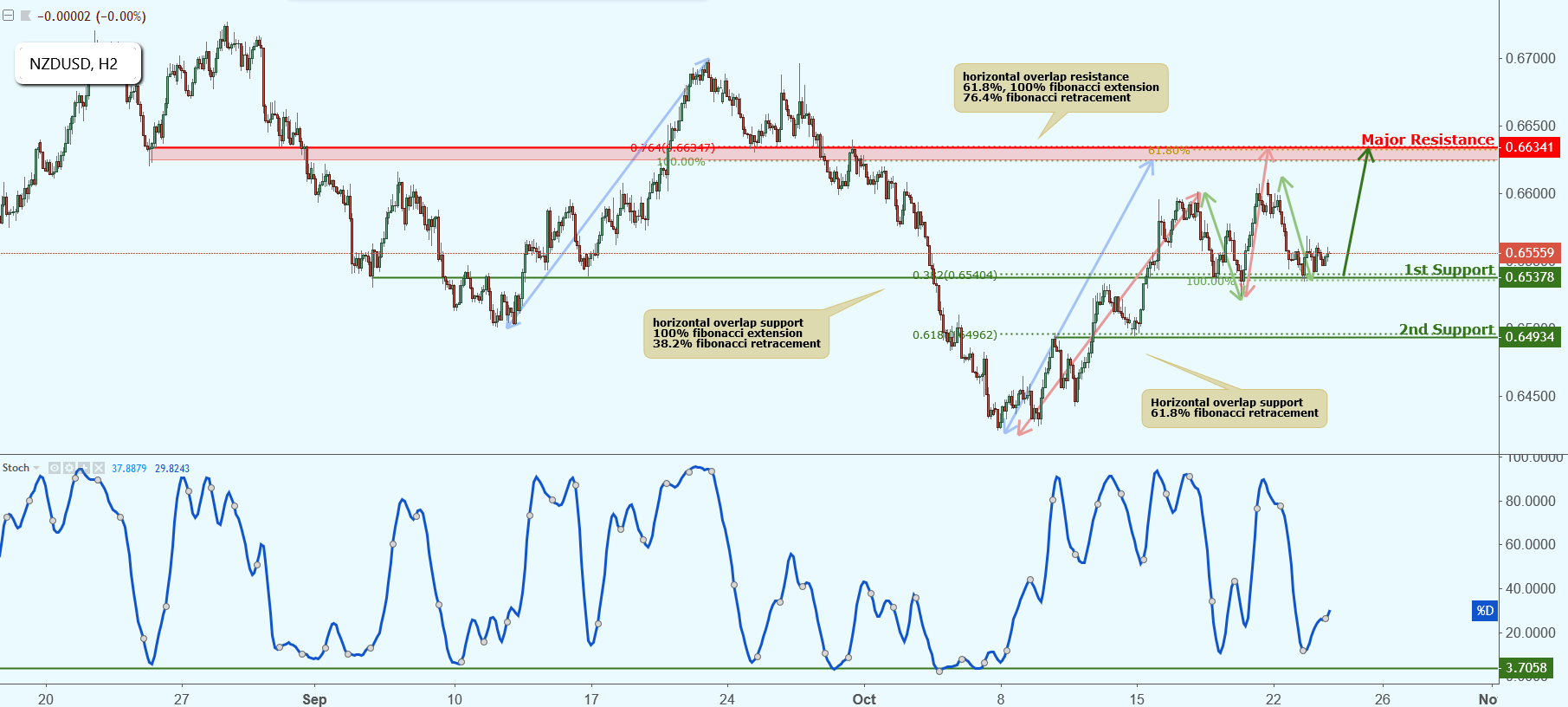Click the 61.80% orange fib extension label
This screenshot has width=1568, height=707.
1169,151
